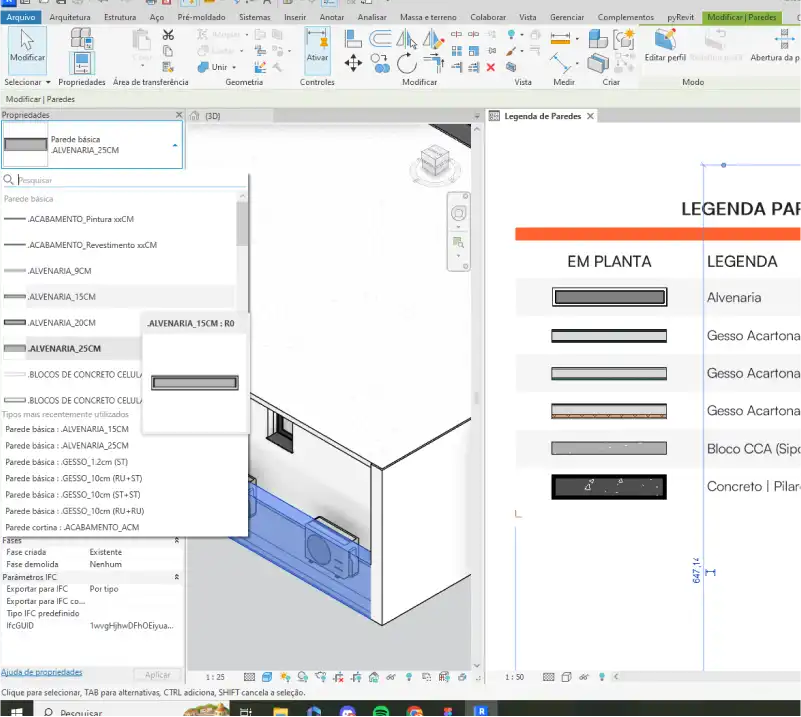Open the Ajuda de propriedades link
This screenshot has height=717, width=801.
[x=41, y=672]
